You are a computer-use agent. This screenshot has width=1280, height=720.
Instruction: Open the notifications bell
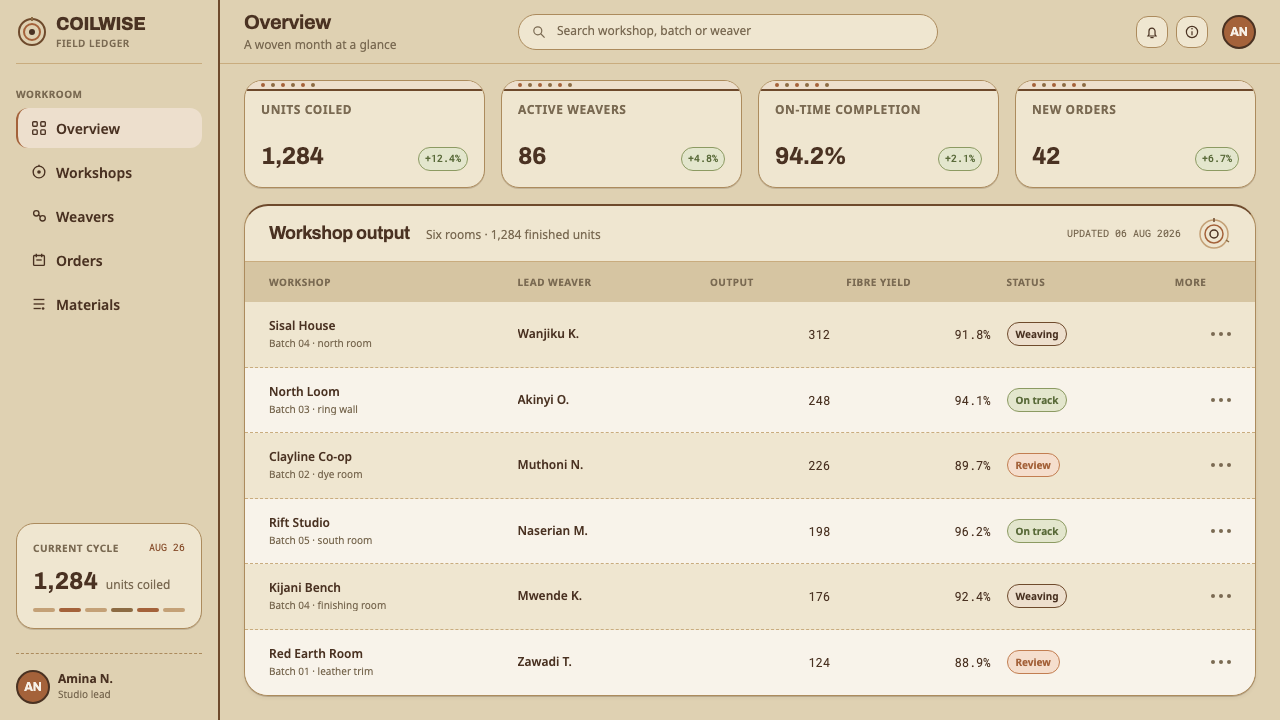[x=1152, y=32]
